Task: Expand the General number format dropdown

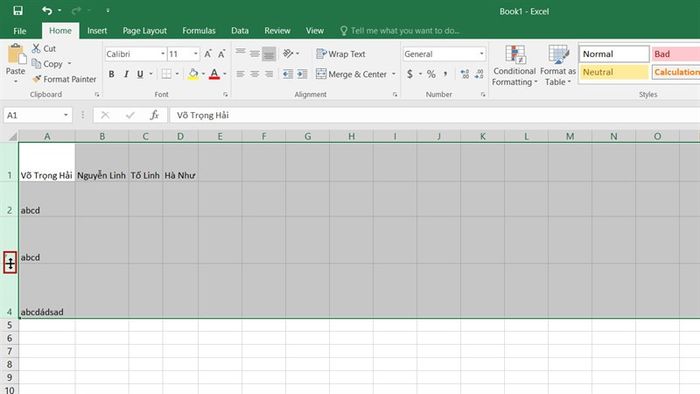Action: click(481, 54)
